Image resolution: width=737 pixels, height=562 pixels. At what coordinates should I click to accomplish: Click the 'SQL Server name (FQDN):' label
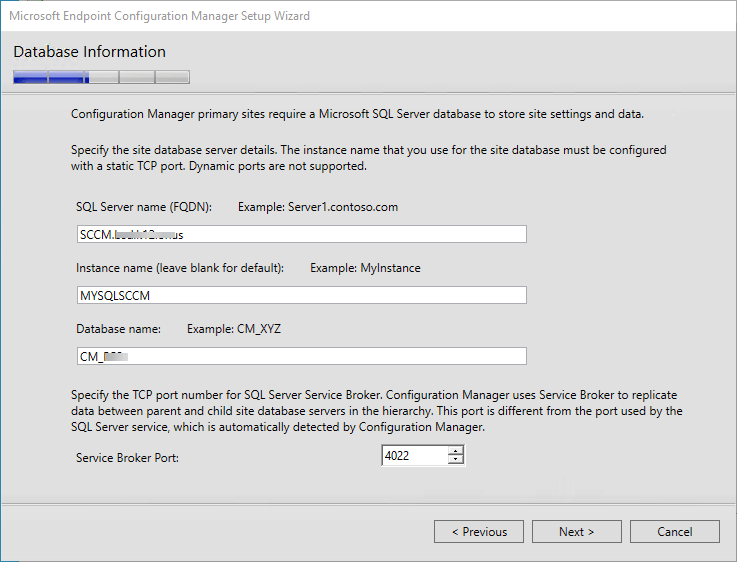(x=144, y=207)
